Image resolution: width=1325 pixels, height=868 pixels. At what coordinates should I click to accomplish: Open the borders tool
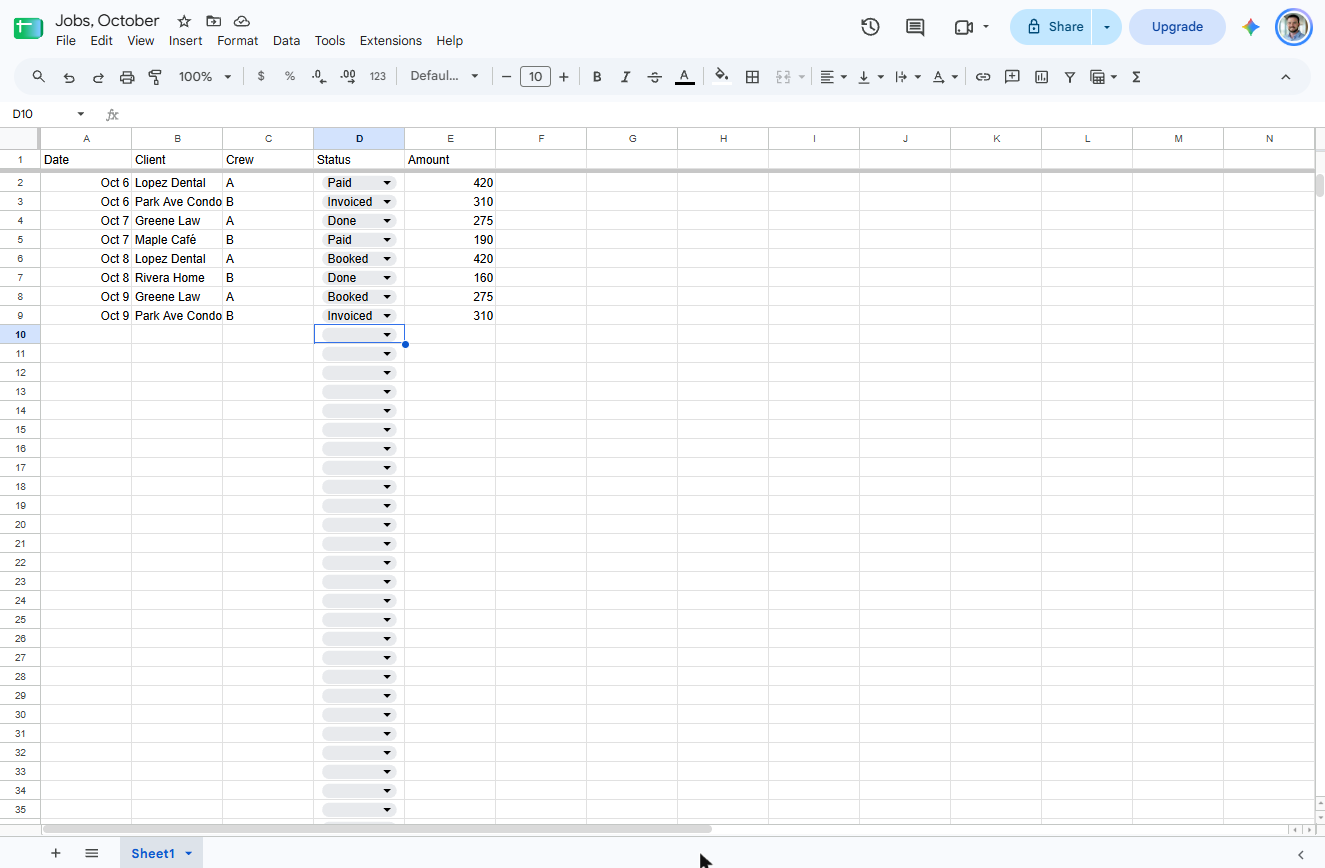coord(753,77)
